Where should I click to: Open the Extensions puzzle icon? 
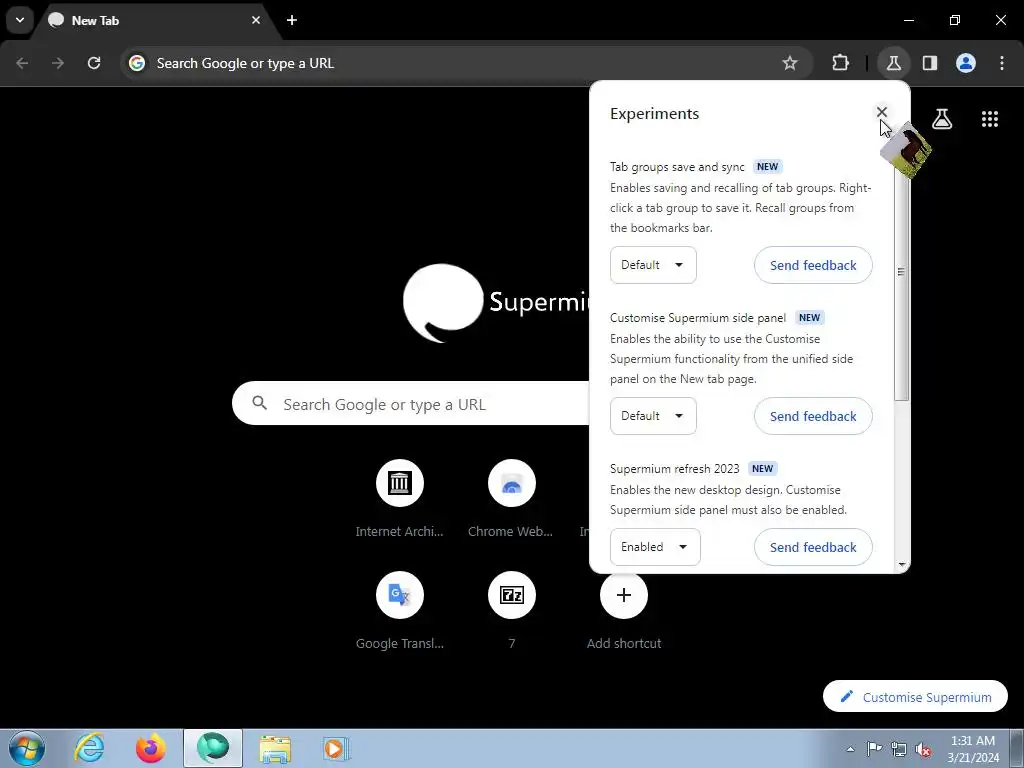coord(840,63)
